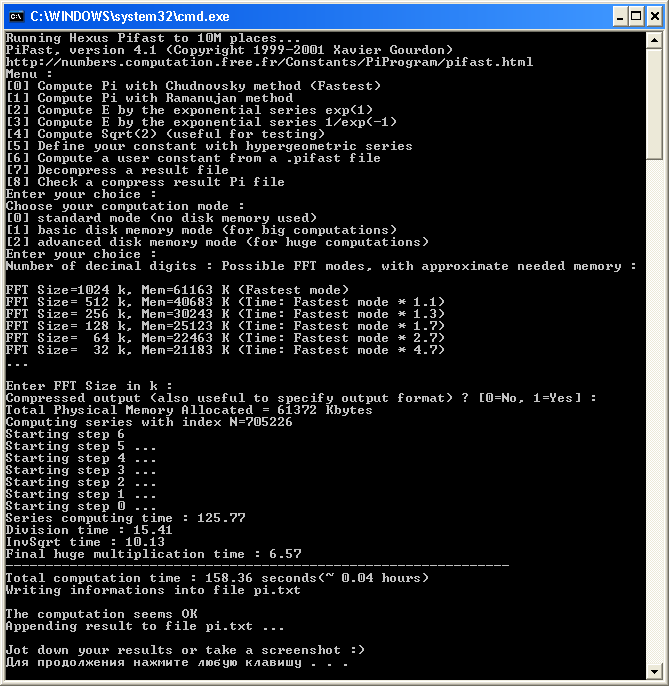669x686 pixels.
Task: Click 'Choose your computation mode :' line
Action: (x=125, y=206)
